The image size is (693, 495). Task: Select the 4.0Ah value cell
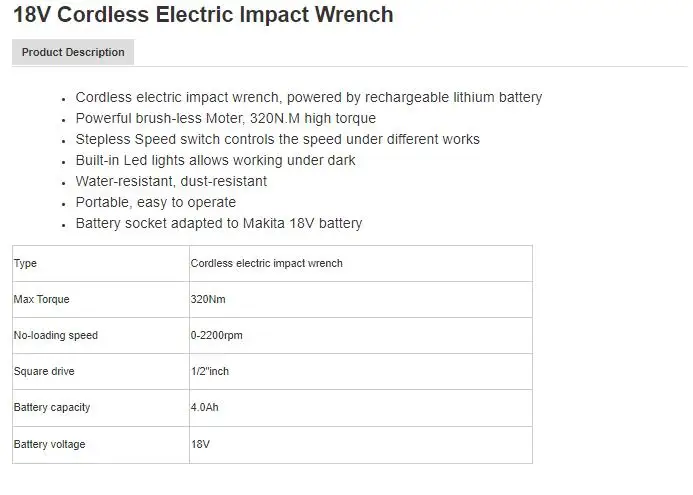(x=205, y=407)
